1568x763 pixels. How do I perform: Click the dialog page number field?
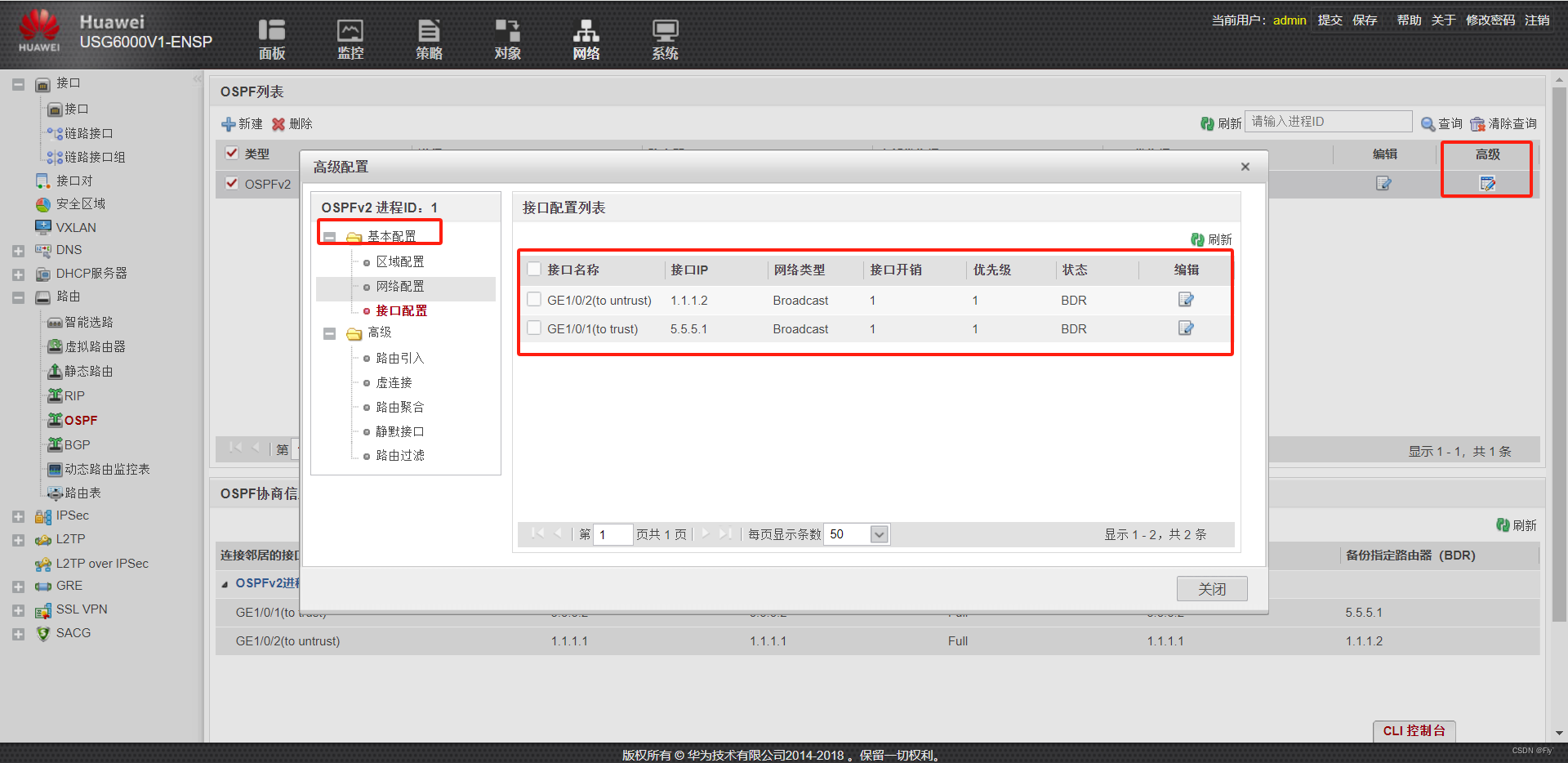coord(612,534)
